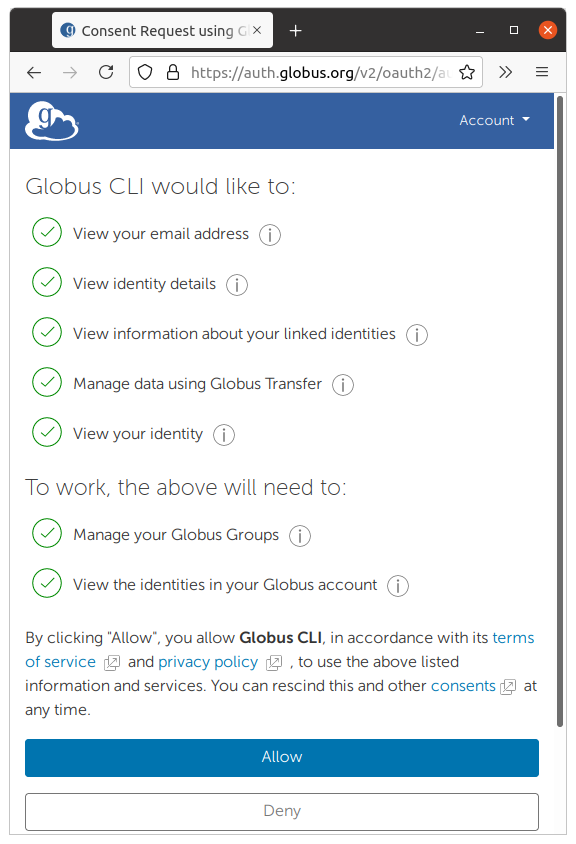Click green check for Manage your Globus Groups
Viewport: 576px width, 844px height.
click(47, 533)
